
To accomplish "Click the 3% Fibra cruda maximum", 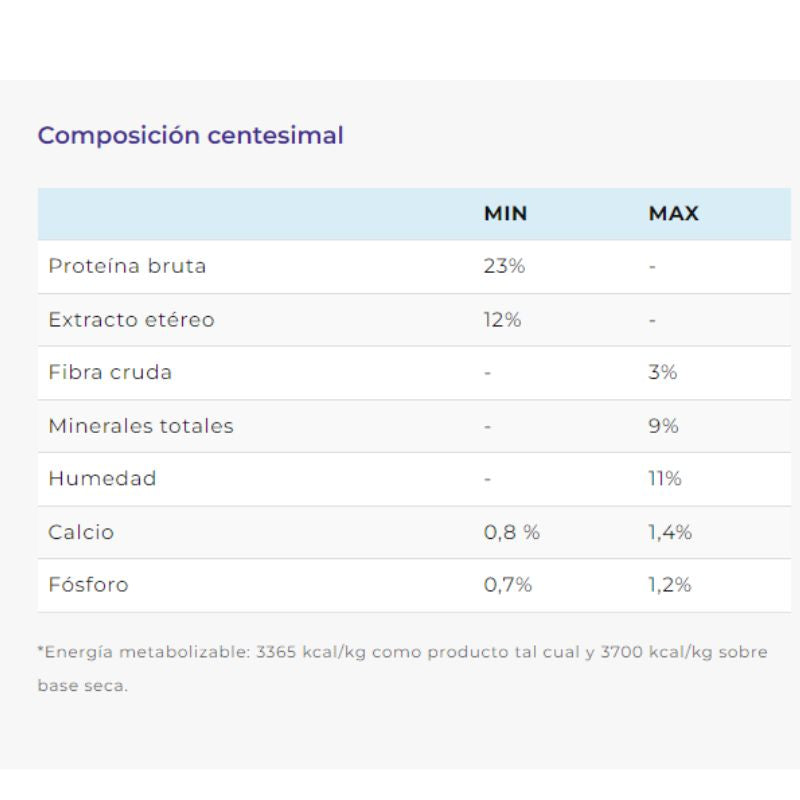I will (x=662, y=373).
